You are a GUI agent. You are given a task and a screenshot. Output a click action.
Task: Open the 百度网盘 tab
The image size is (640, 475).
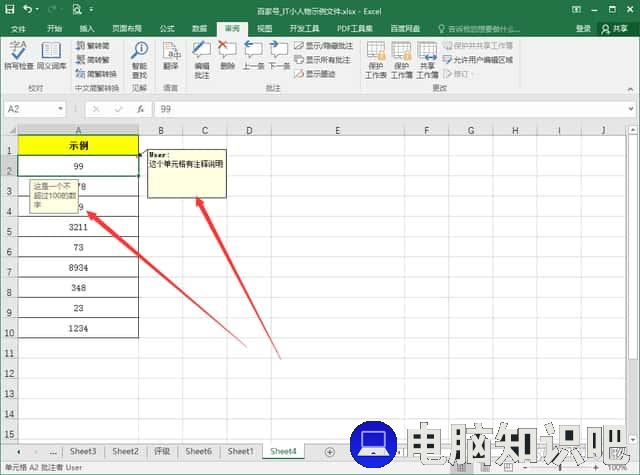(x=405, y=29)
